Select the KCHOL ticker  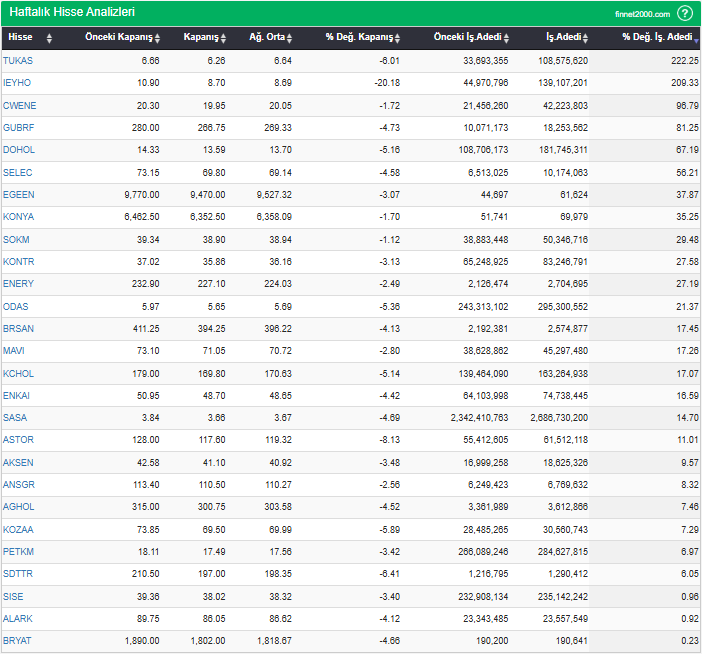[19, 372]
